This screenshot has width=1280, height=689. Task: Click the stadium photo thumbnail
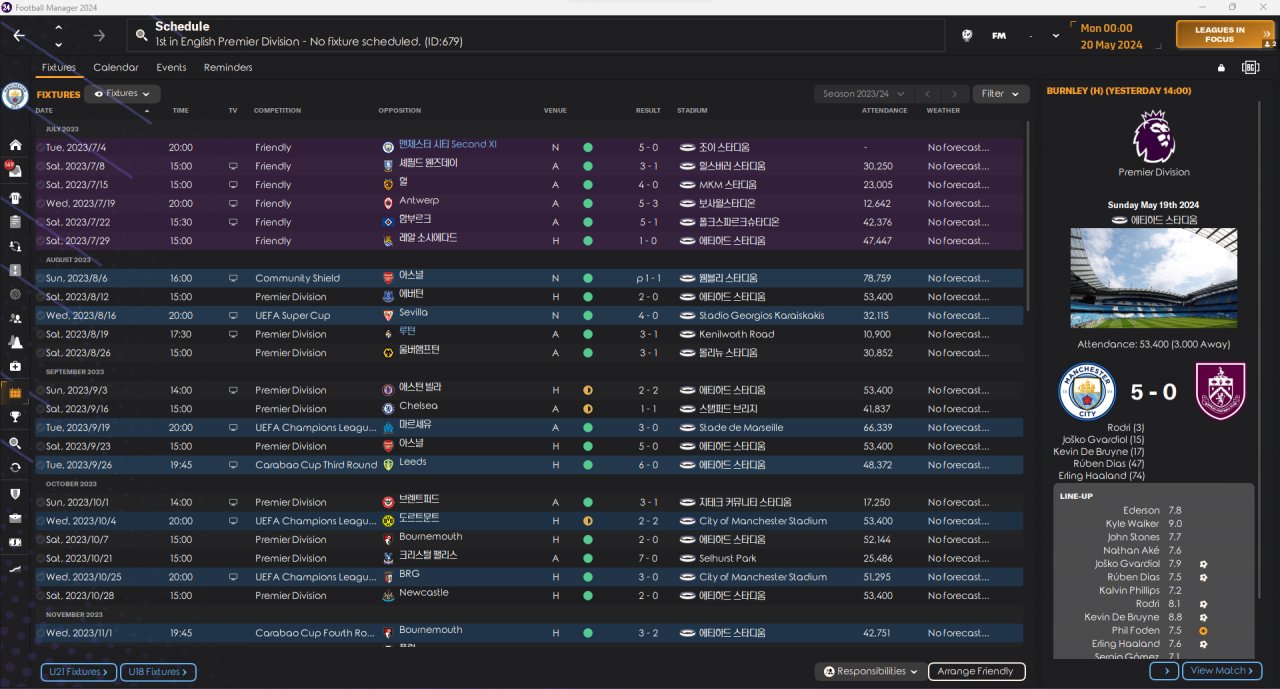(x=1153, y=278)
